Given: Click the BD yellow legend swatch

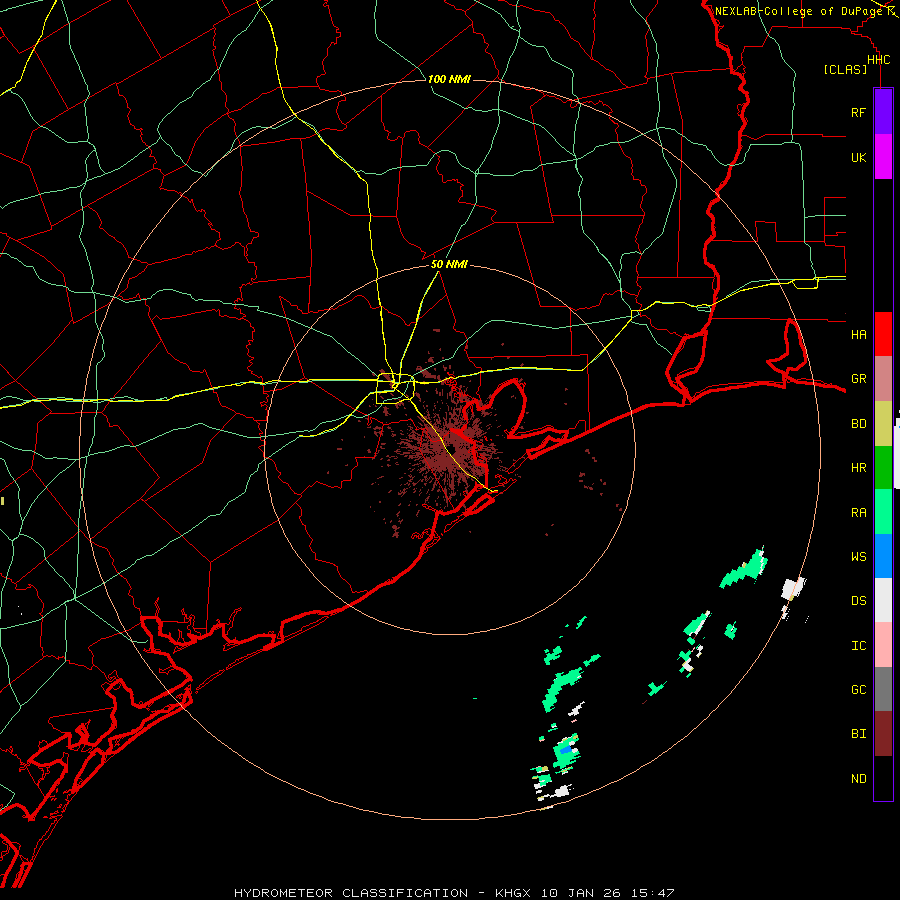Looking at the screenshot, I should pyautogui.click(x=883, y=423).
